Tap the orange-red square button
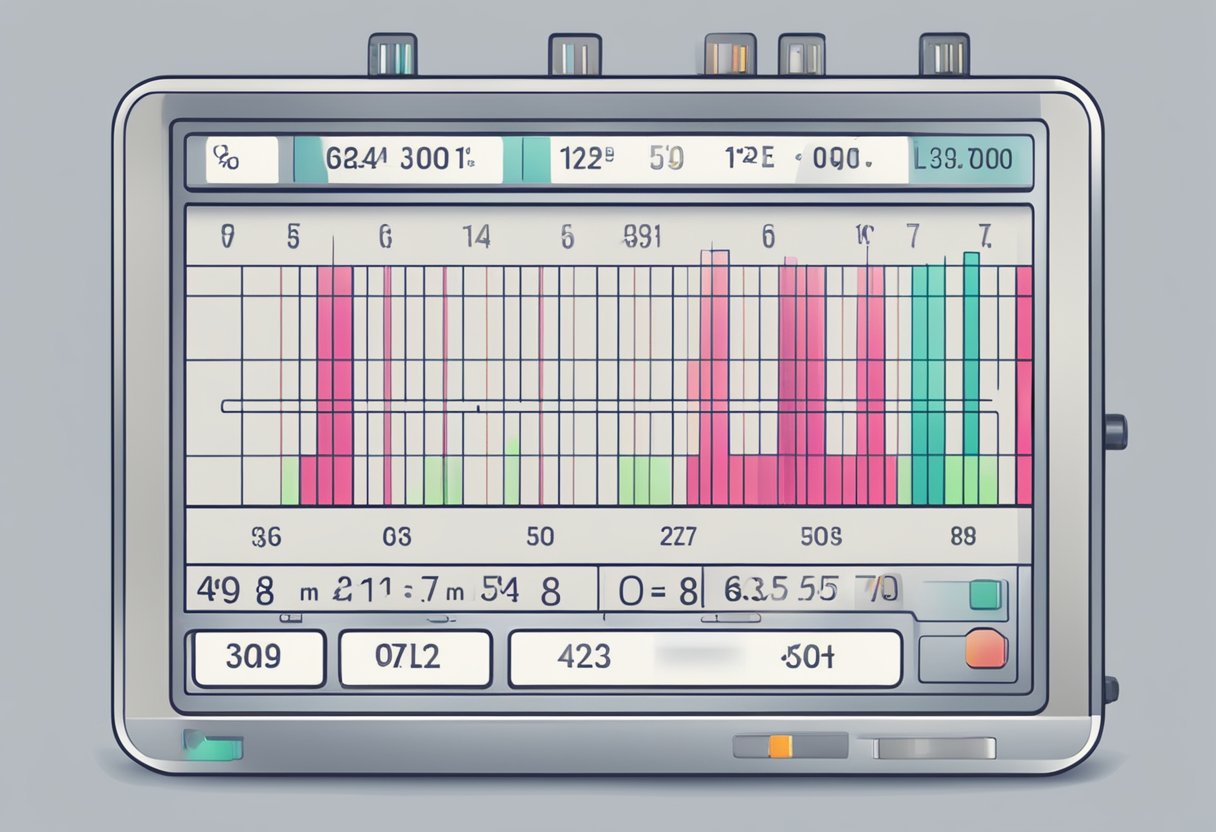 pos(986,648)
